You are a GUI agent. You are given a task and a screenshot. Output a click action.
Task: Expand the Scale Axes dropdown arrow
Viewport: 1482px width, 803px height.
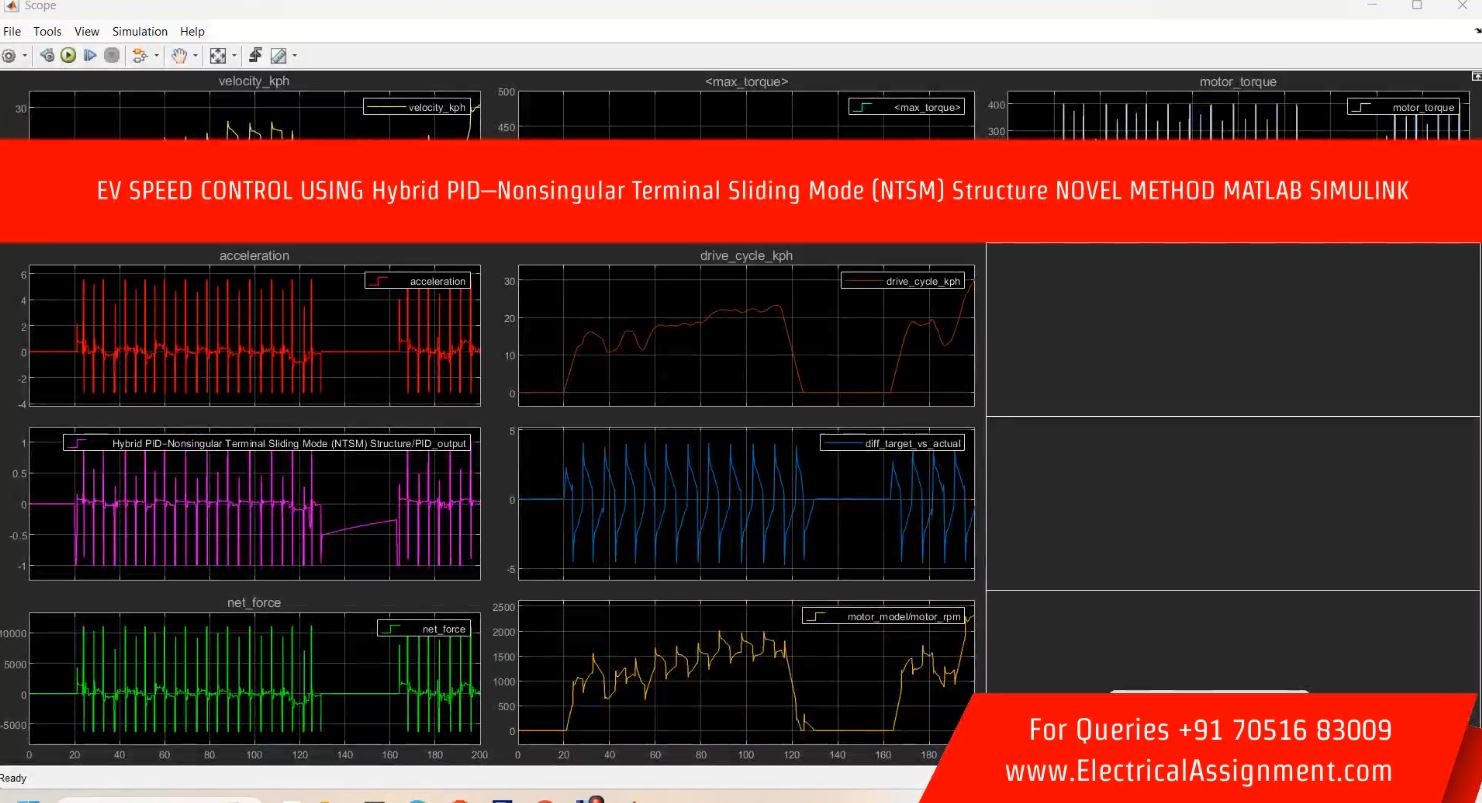(233, 56)
